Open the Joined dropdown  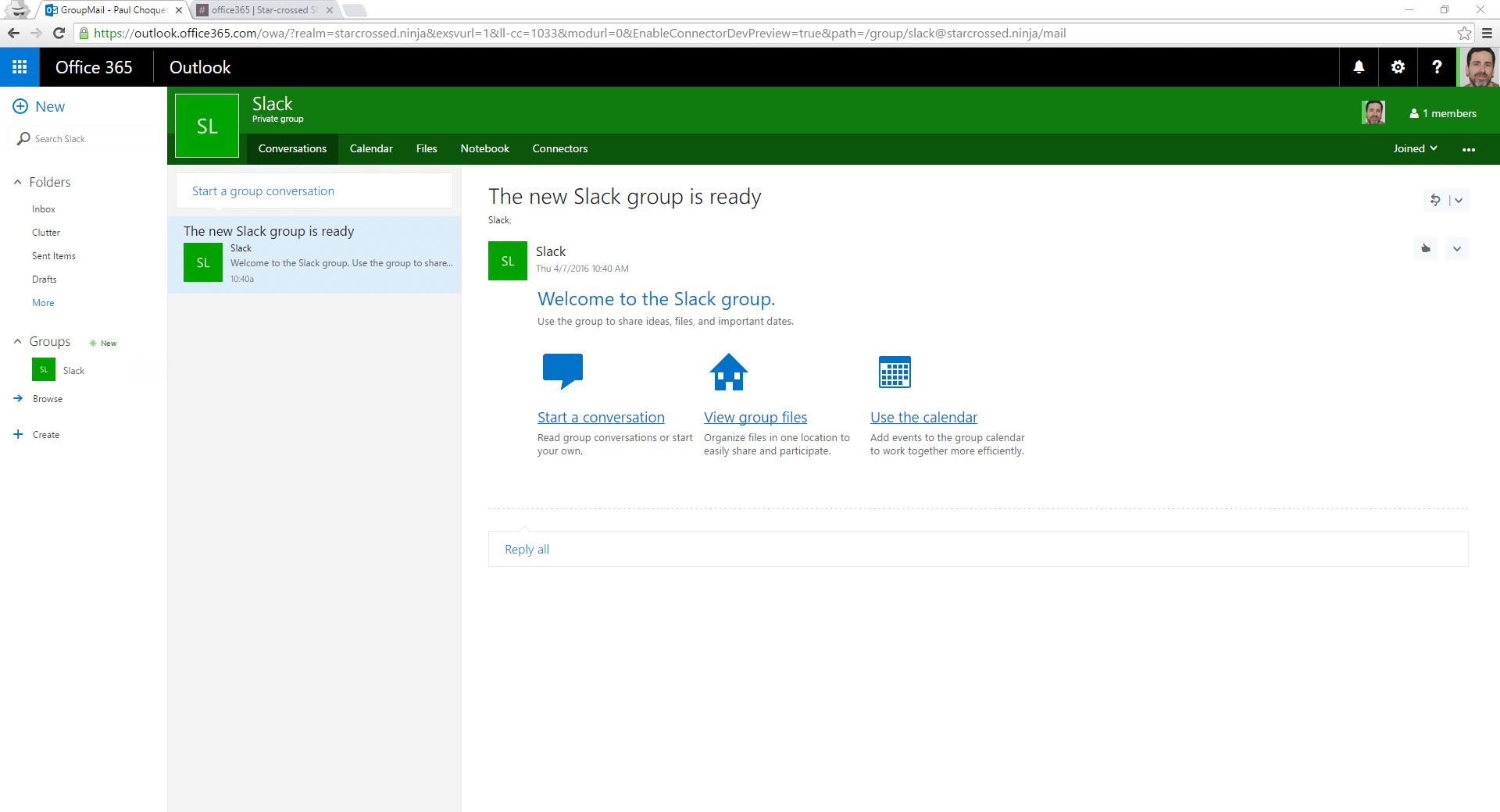pyautogui.click(x=1415, y=148)
